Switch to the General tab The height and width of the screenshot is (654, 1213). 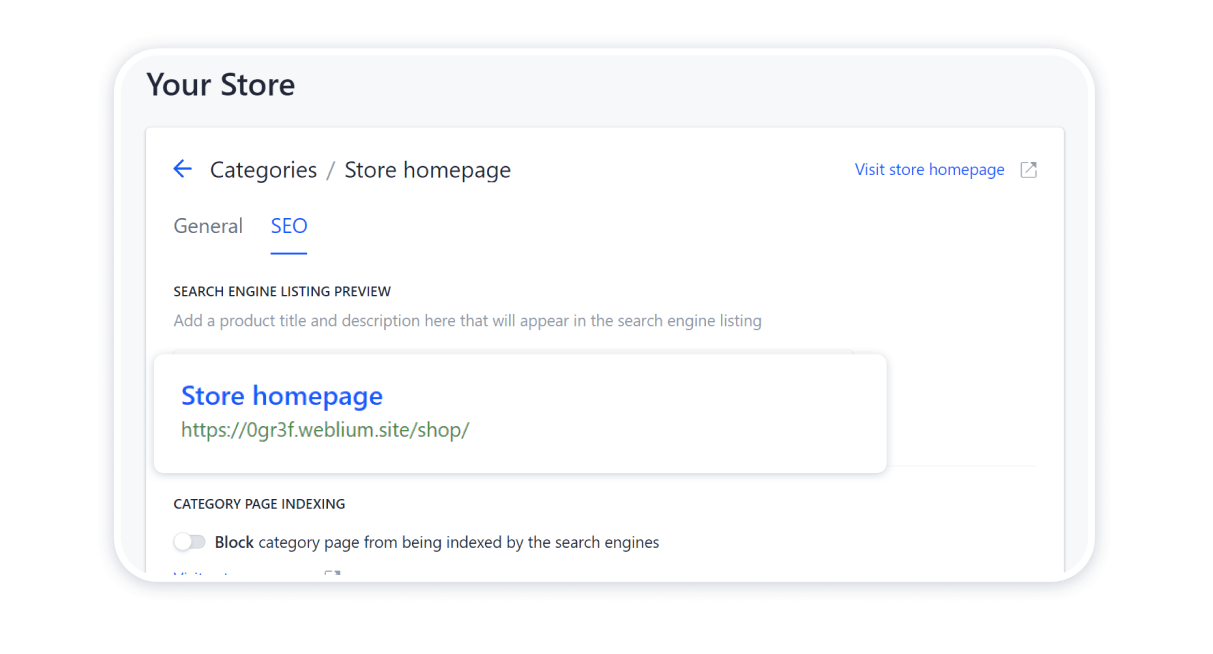pos(207,226)
